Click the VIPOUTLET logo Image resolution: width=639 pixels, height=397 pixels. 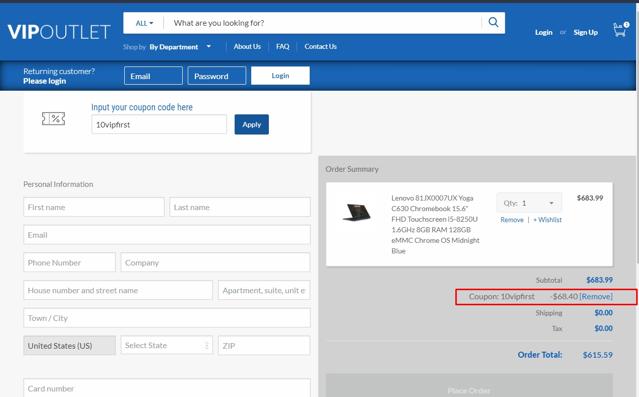tap(59, 32)
